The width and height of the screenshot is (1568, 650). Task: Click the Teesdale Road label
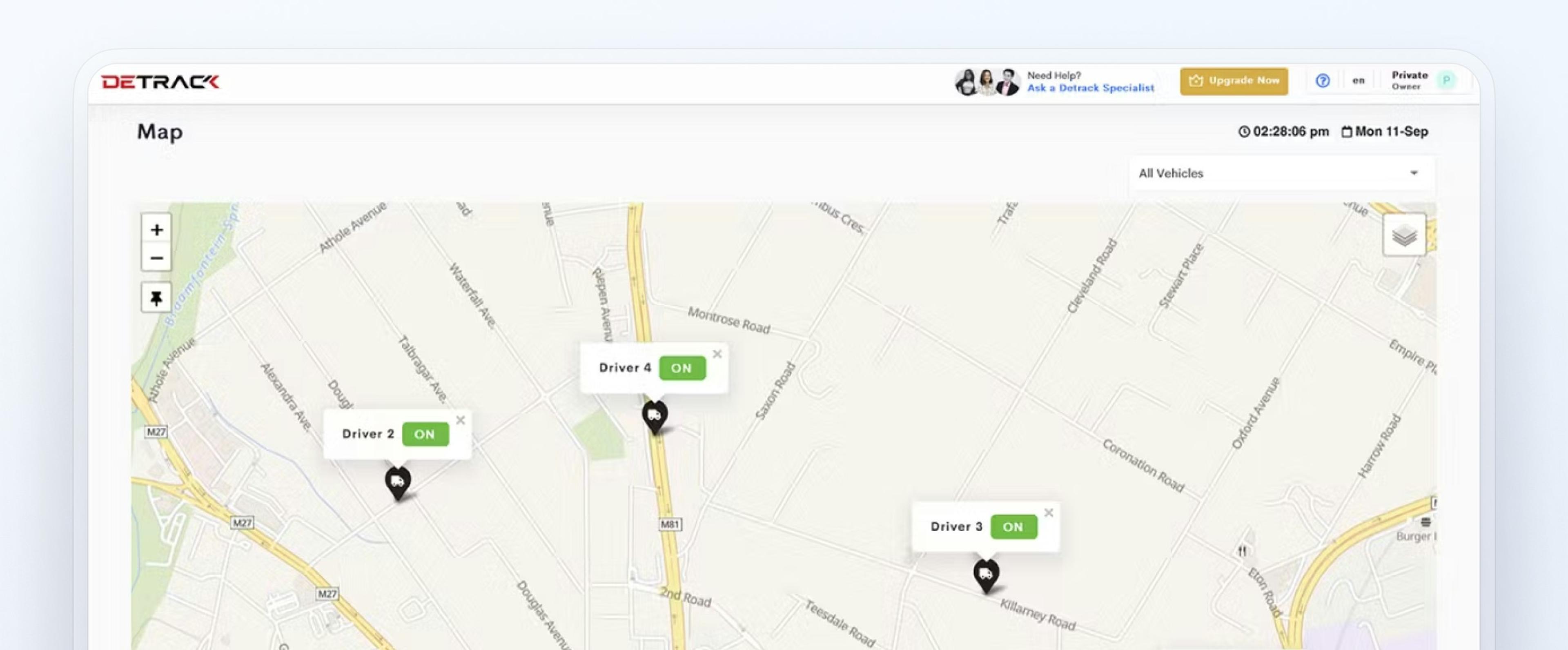(840, 624)
